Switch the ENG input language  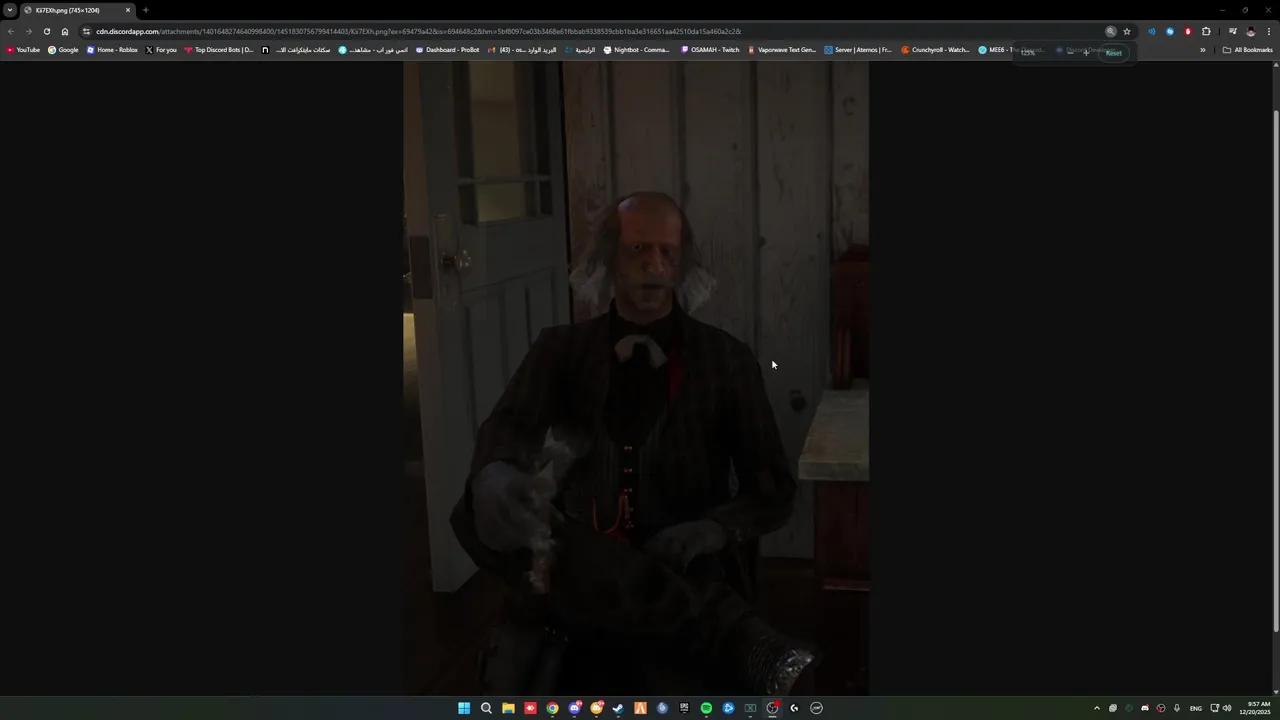pyautogui.click(x=1196, y=708)
